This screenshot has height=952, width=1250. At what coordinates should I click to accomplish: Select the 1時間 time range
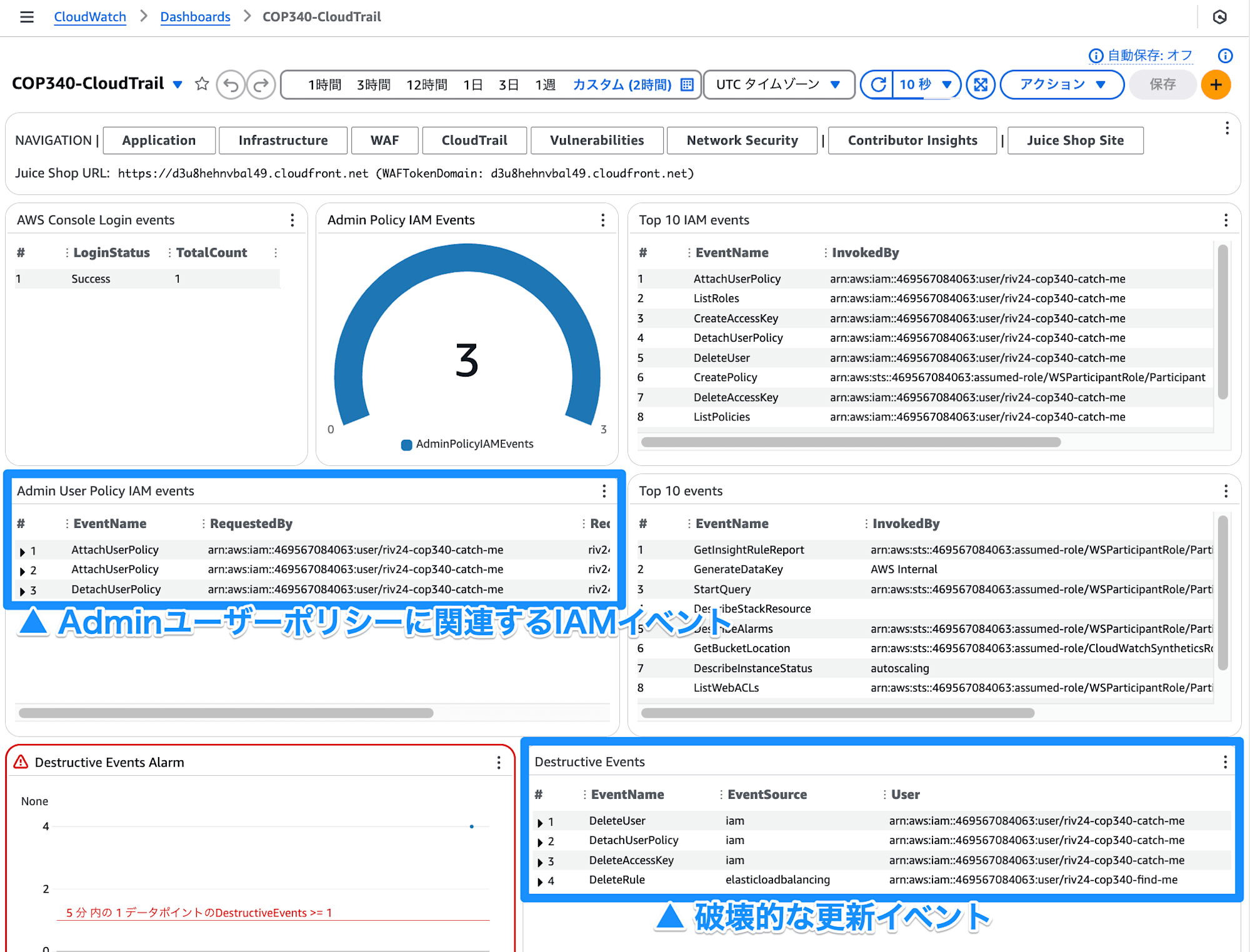(324, 84)
